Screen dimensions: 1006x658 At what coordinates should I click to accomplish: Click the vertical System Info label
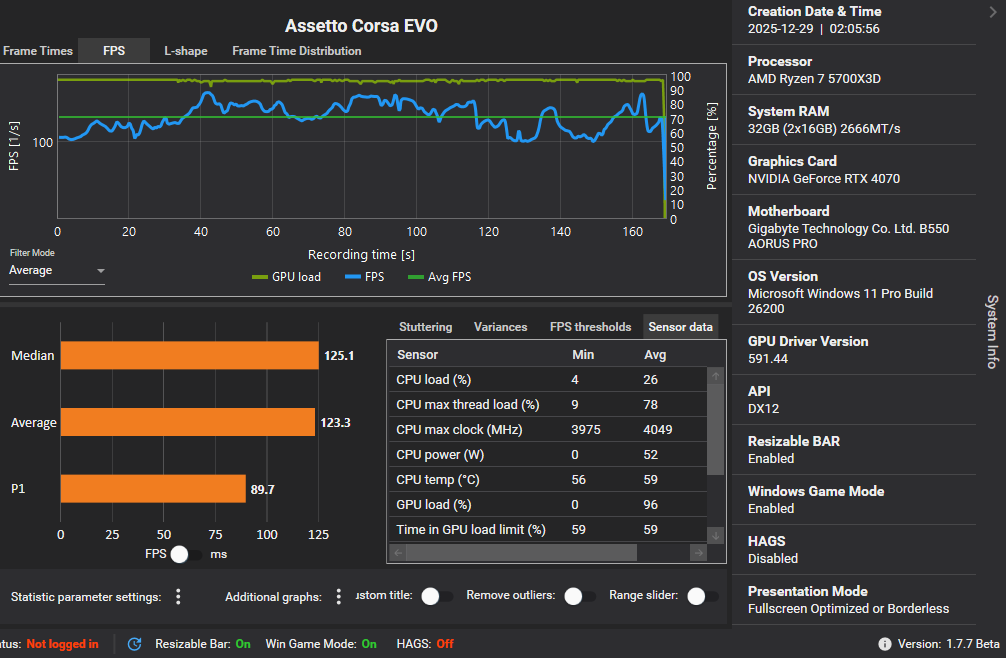tap(993, 332)
